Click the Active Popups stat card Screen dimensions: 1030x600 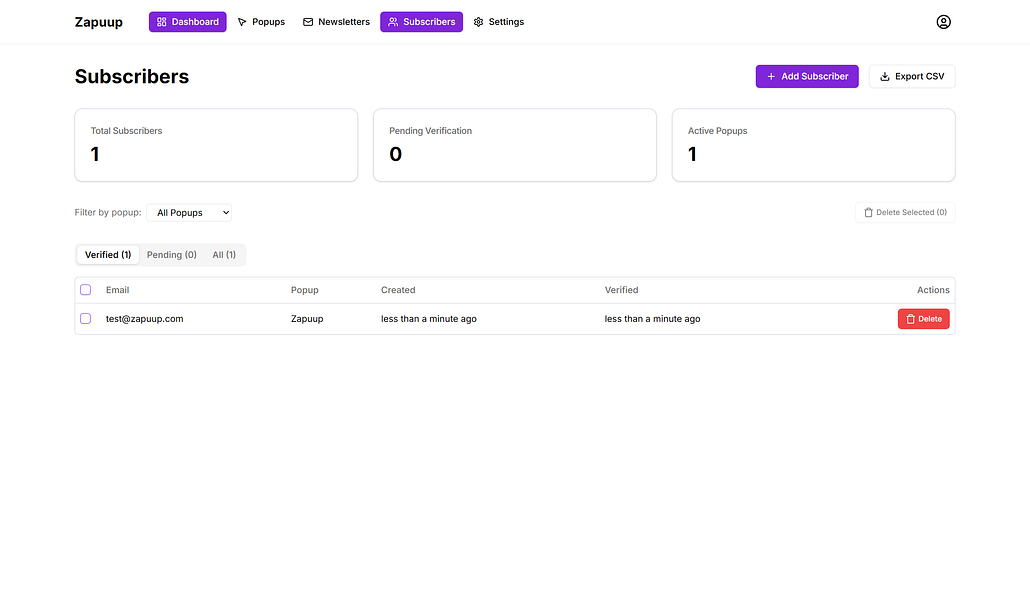pyautogui.click(x=813, y=145)
